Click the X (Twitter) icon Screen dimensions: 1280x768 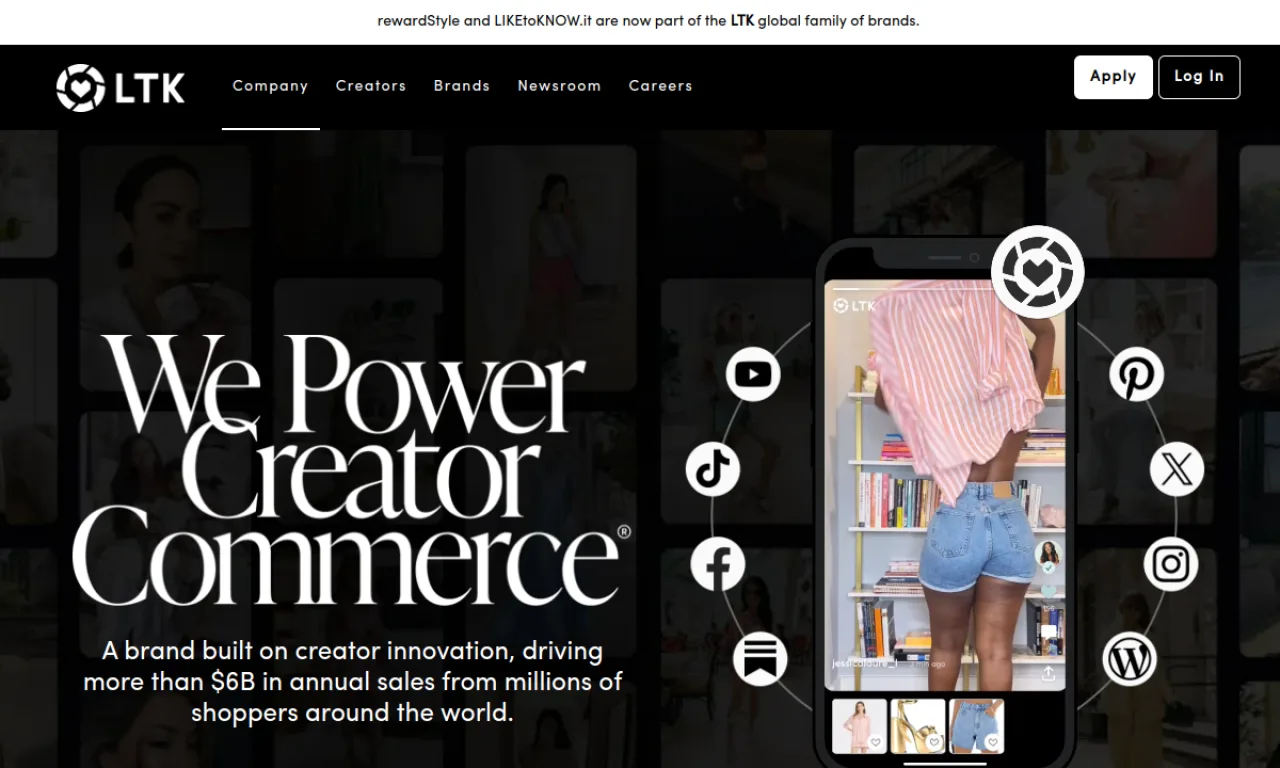point(1177,469)
